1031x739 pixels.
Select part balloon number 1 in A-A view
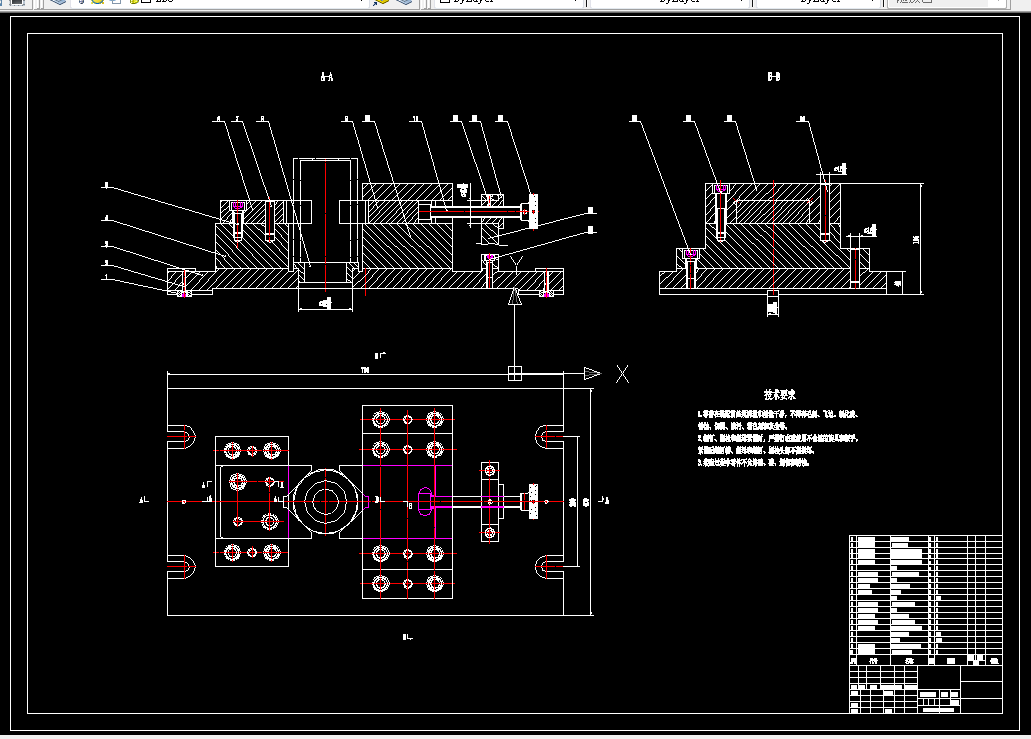point(105,277)
